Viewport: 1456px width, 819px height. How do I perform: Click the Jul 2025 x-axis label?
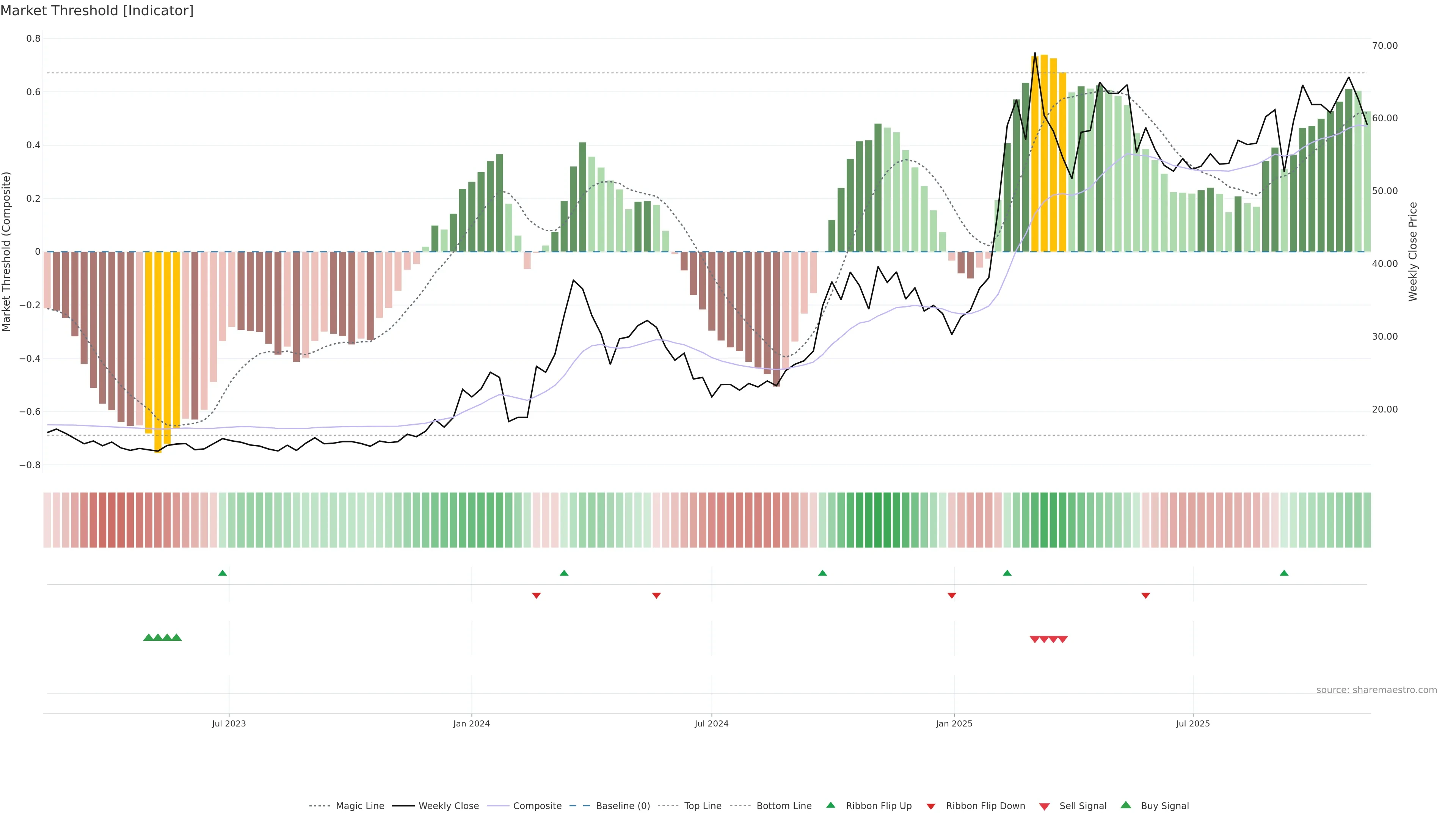point(1192,723)
